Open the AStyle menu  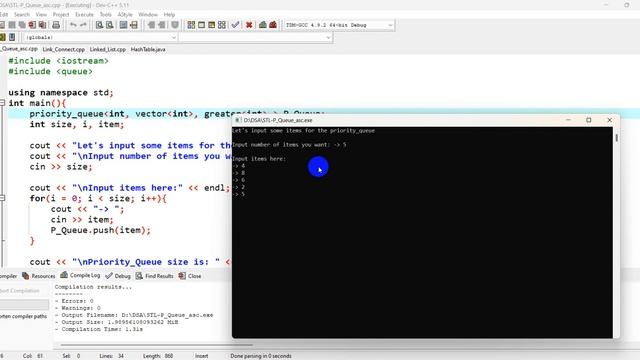(125, 14)
